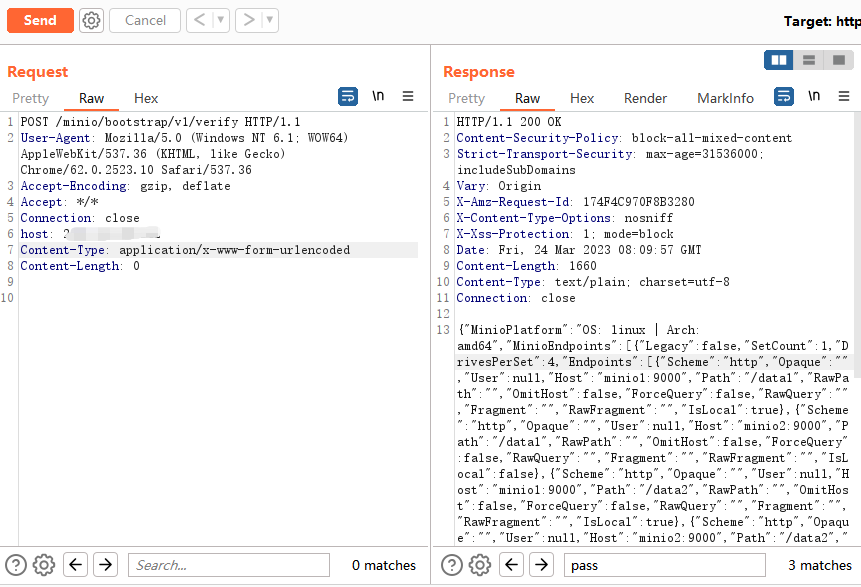
Task: Select side-by-side layout view
Action: 779,60
